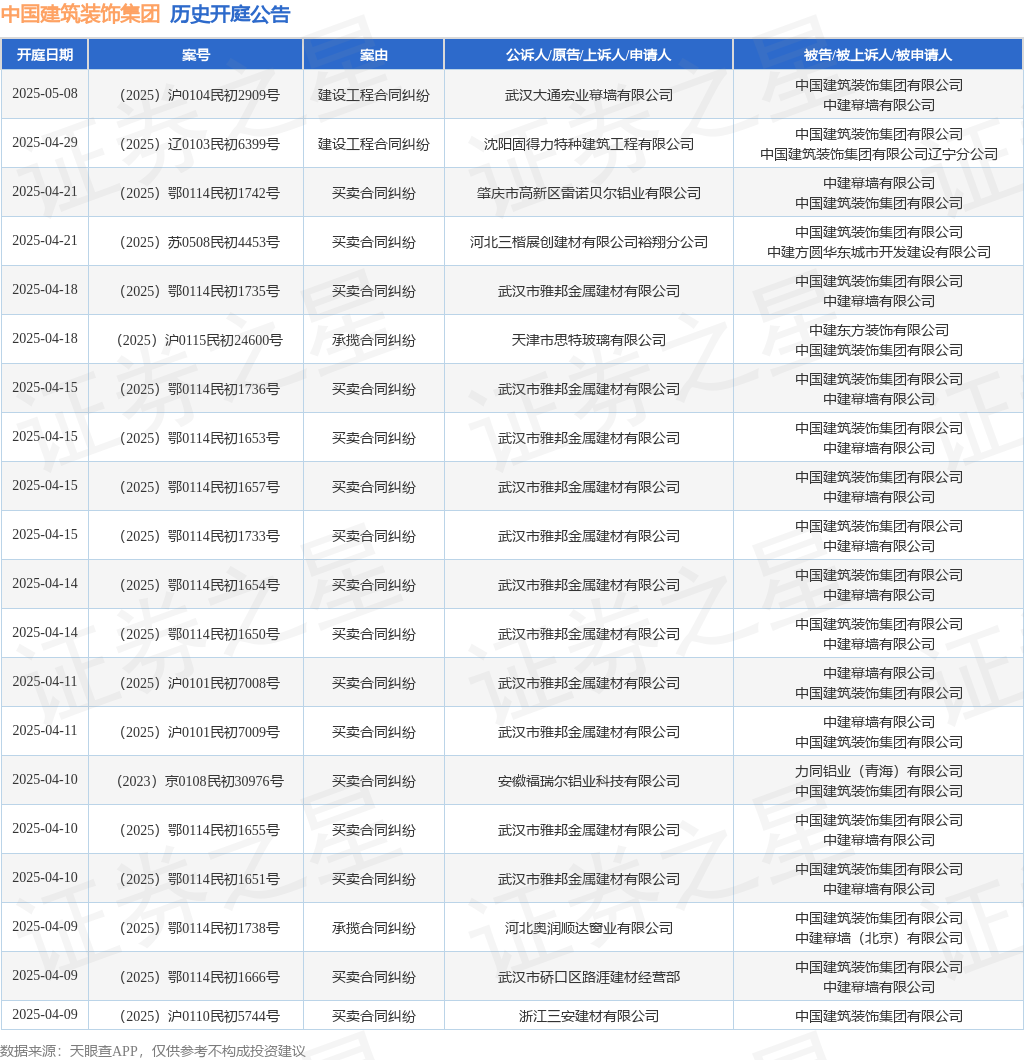Select case number 鄂0114民初1733号
Screen dimensions: 1024x1060
[224, 536]
